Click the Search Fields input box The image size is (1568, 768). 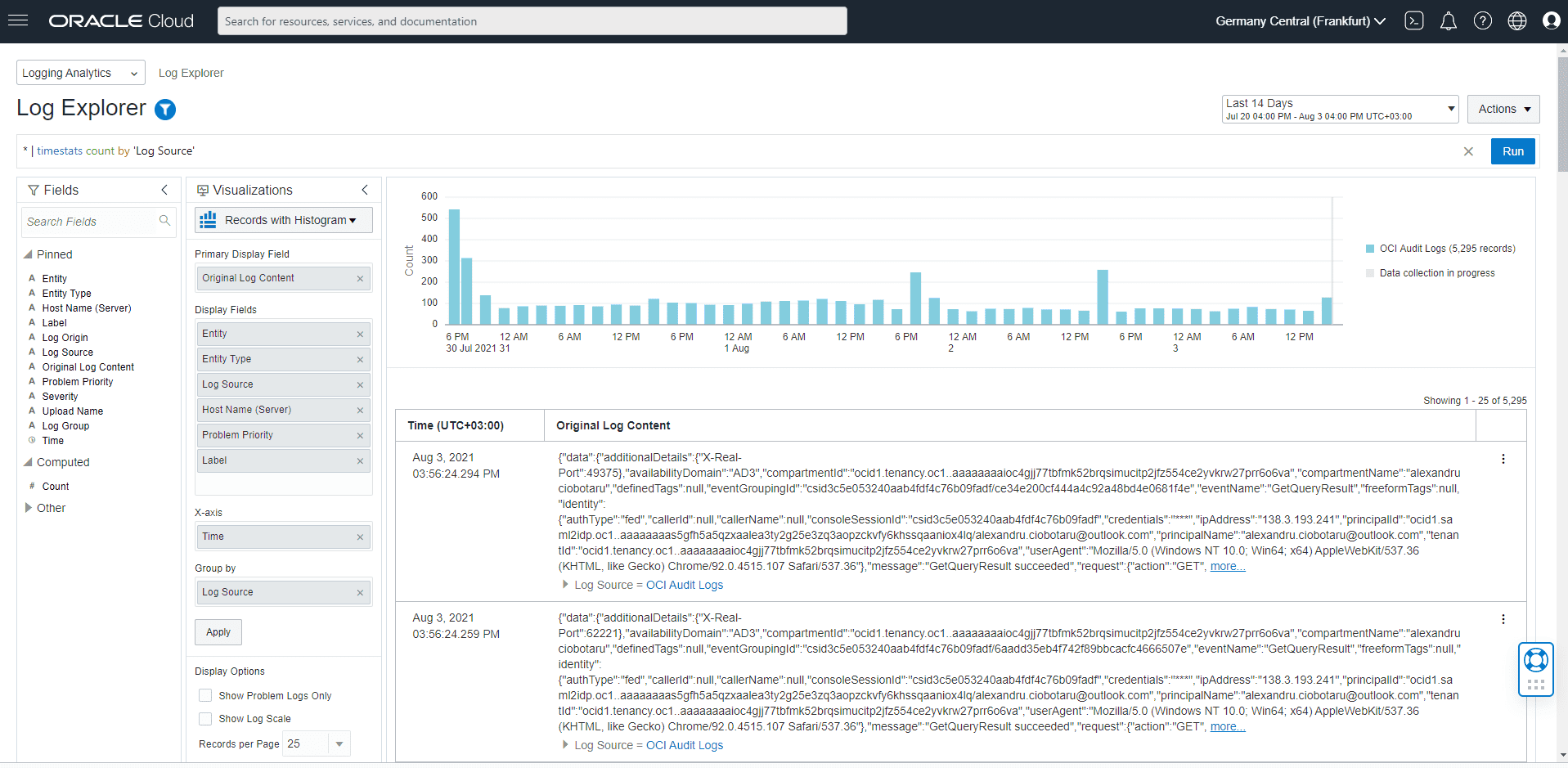(90, 222)
